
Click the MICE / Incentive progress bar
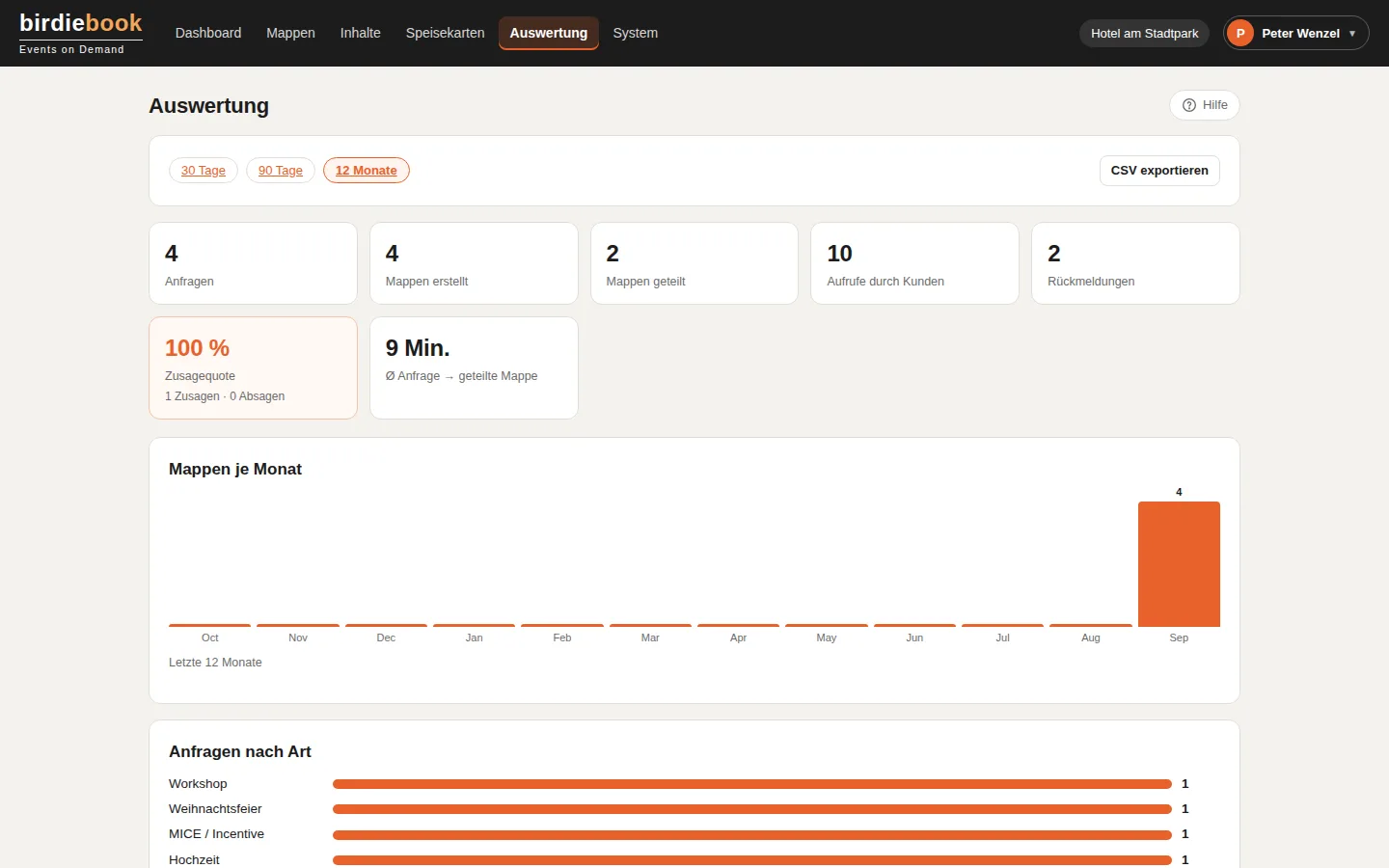(x=752, y=834)
